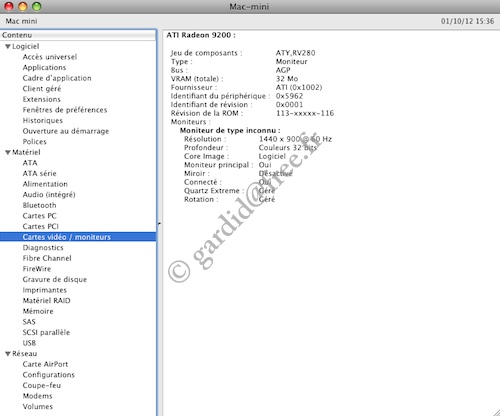Select Bluetooth in hardware list

coord(39,205)
